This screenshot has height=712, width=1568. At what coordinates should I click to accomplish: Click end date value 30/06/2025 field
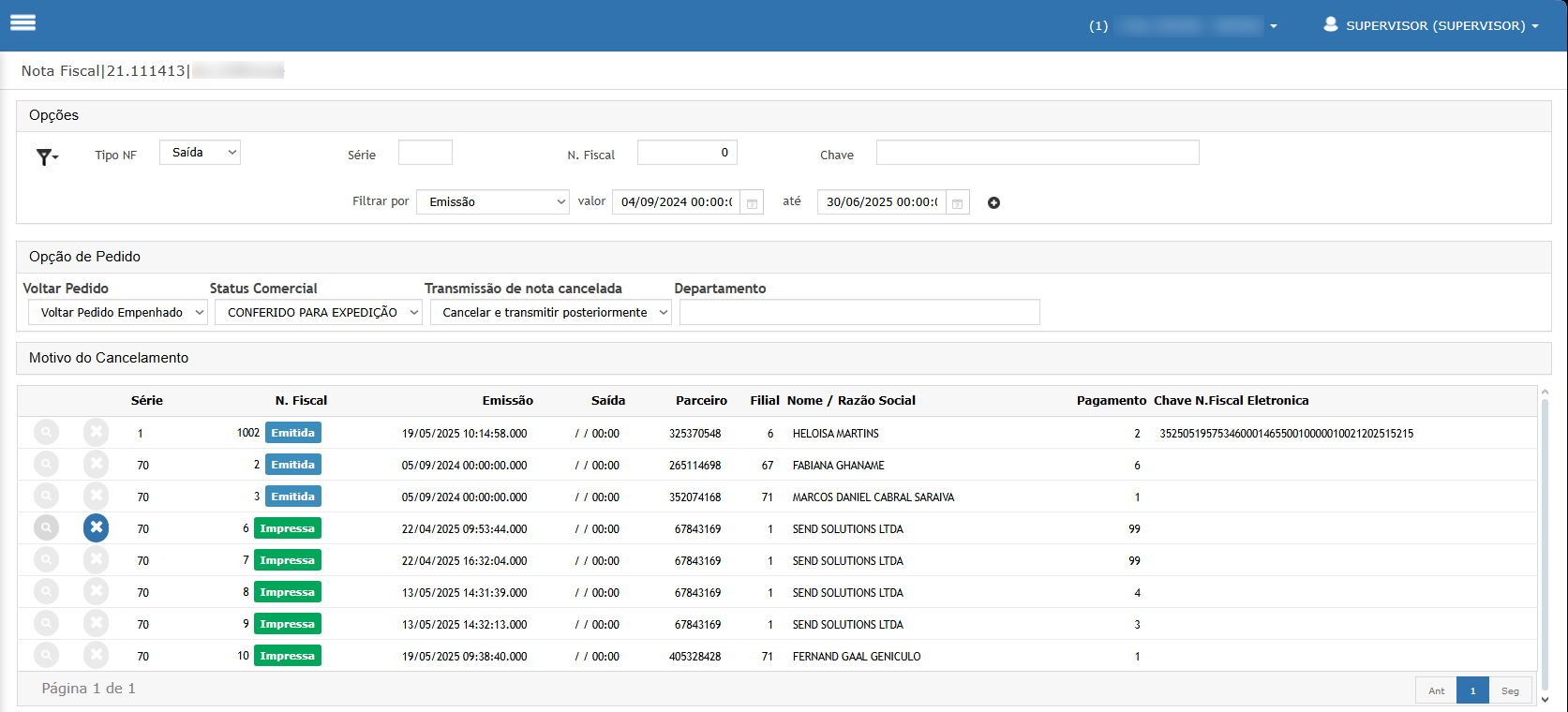[881, 201]
